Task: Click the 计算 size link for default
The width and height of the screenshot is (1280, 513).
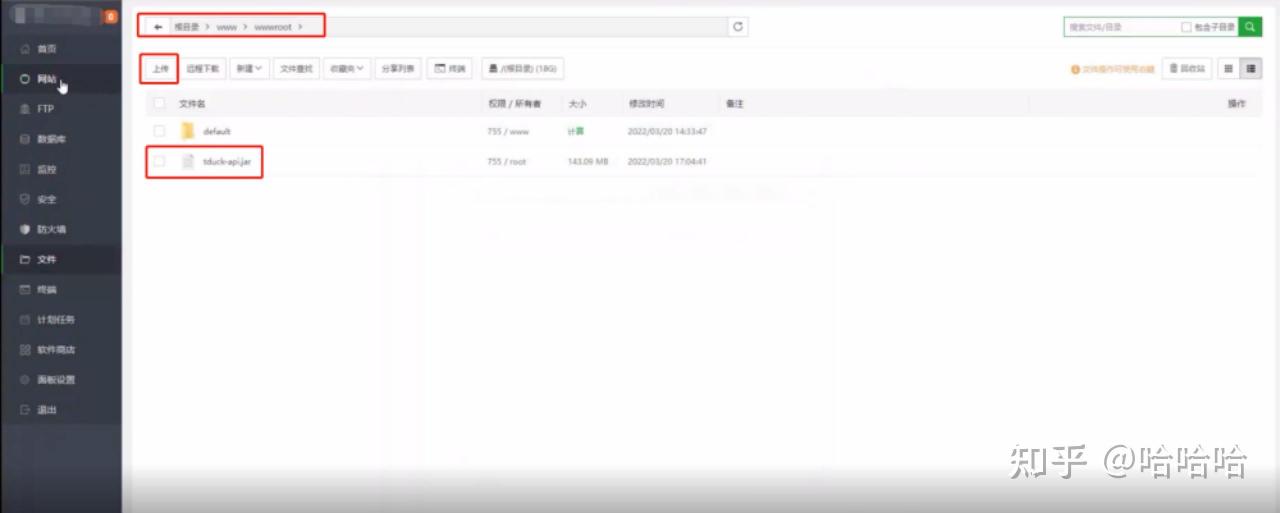Action: (576, 131)
